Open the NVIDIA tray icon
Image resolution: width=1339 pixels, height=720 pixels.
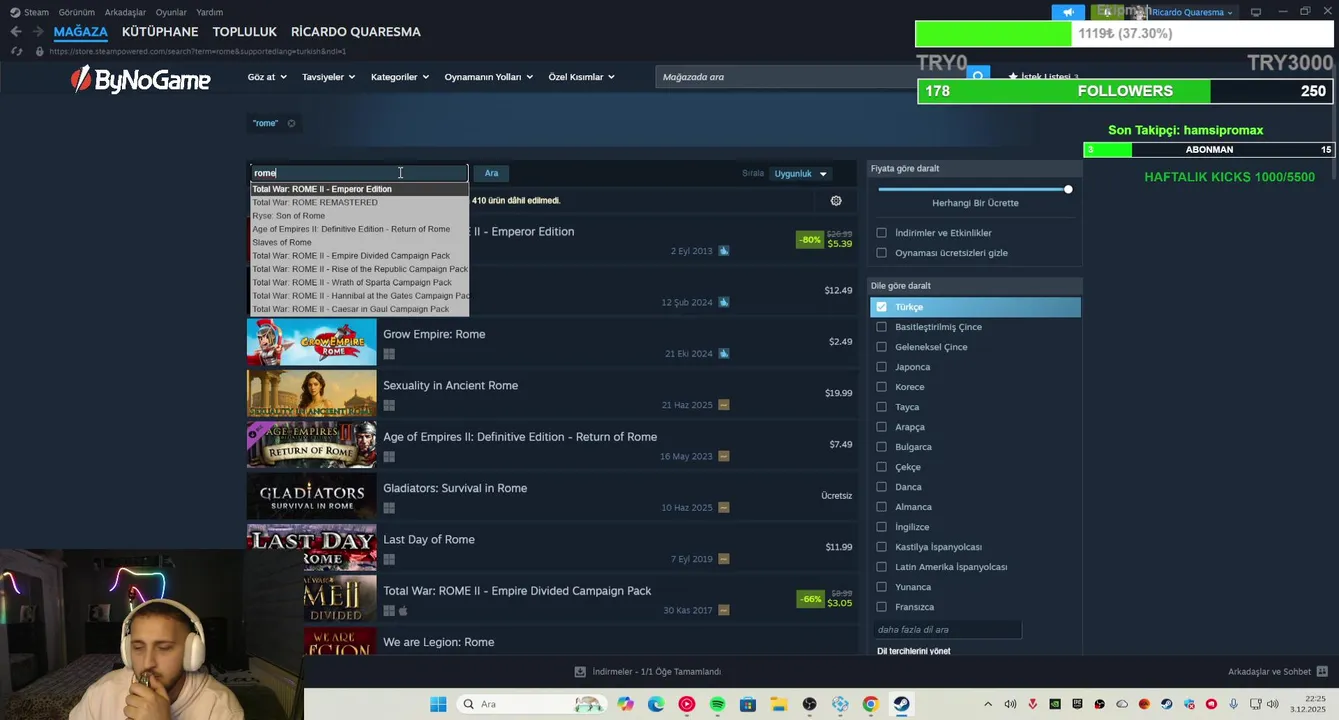pos(1055,704)
